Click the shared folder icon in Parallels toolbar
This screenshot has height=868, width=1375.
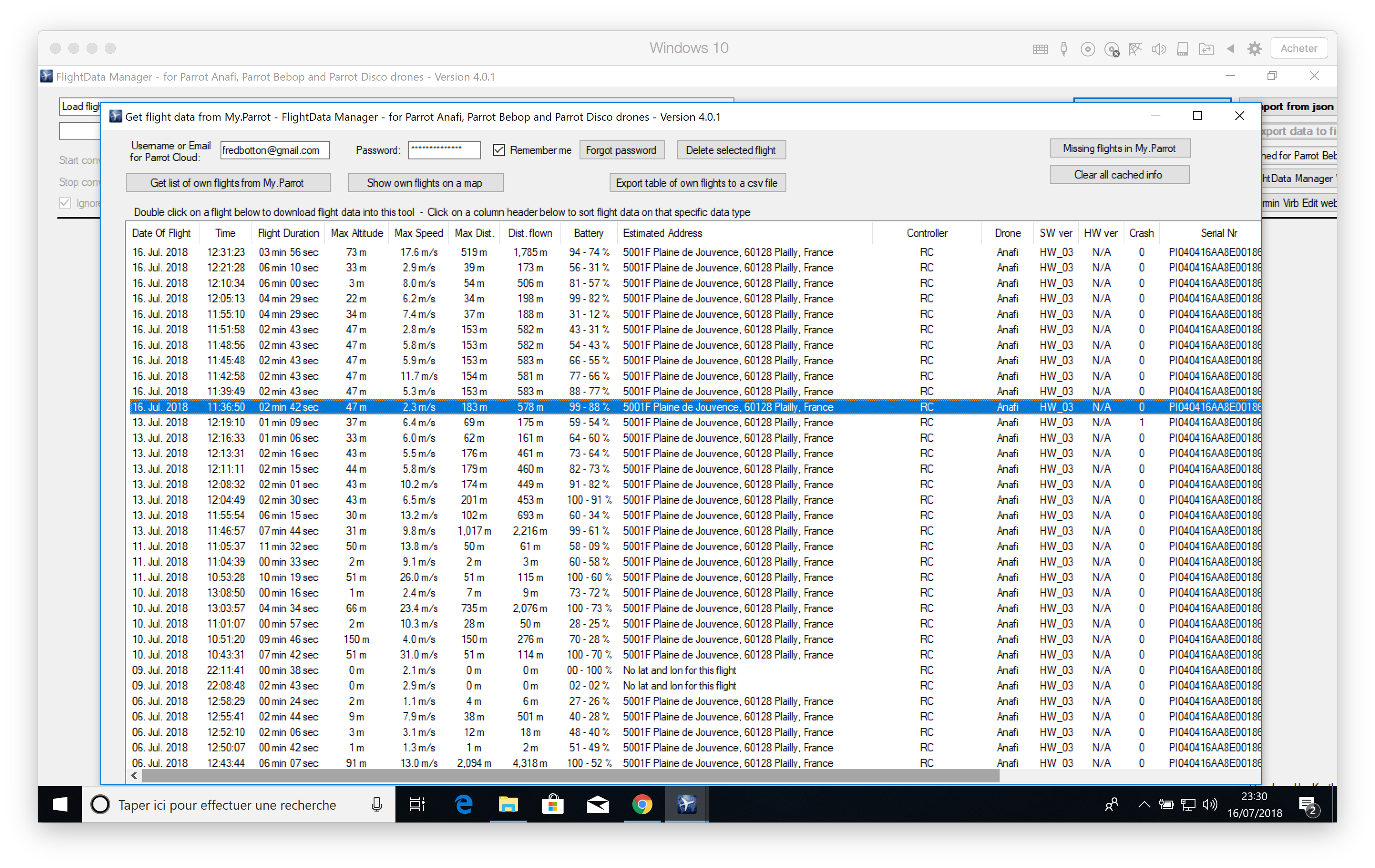1206,49
